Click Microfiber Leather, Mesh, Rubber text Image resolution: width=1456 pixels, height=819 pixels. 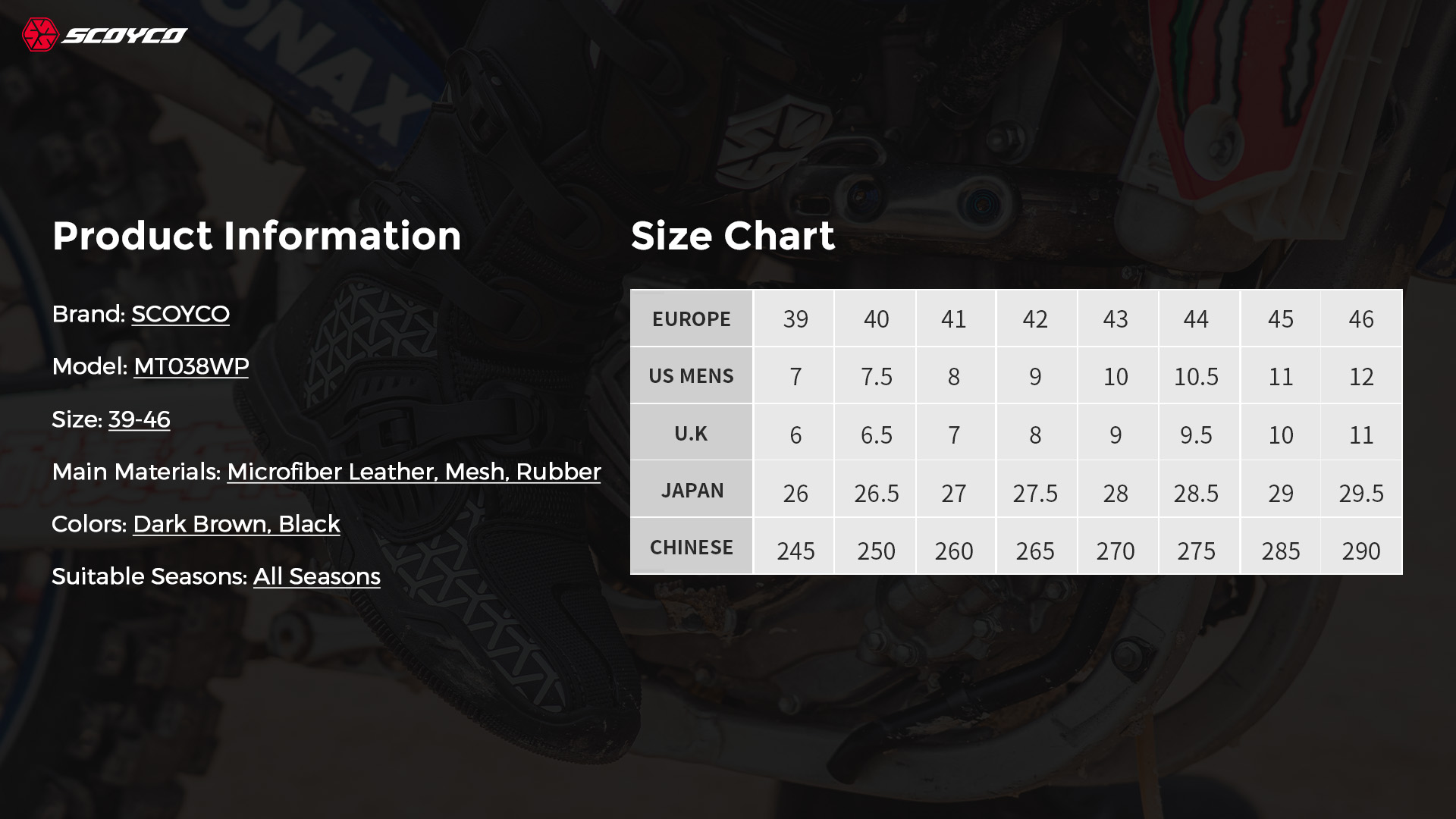click(414, 472)
